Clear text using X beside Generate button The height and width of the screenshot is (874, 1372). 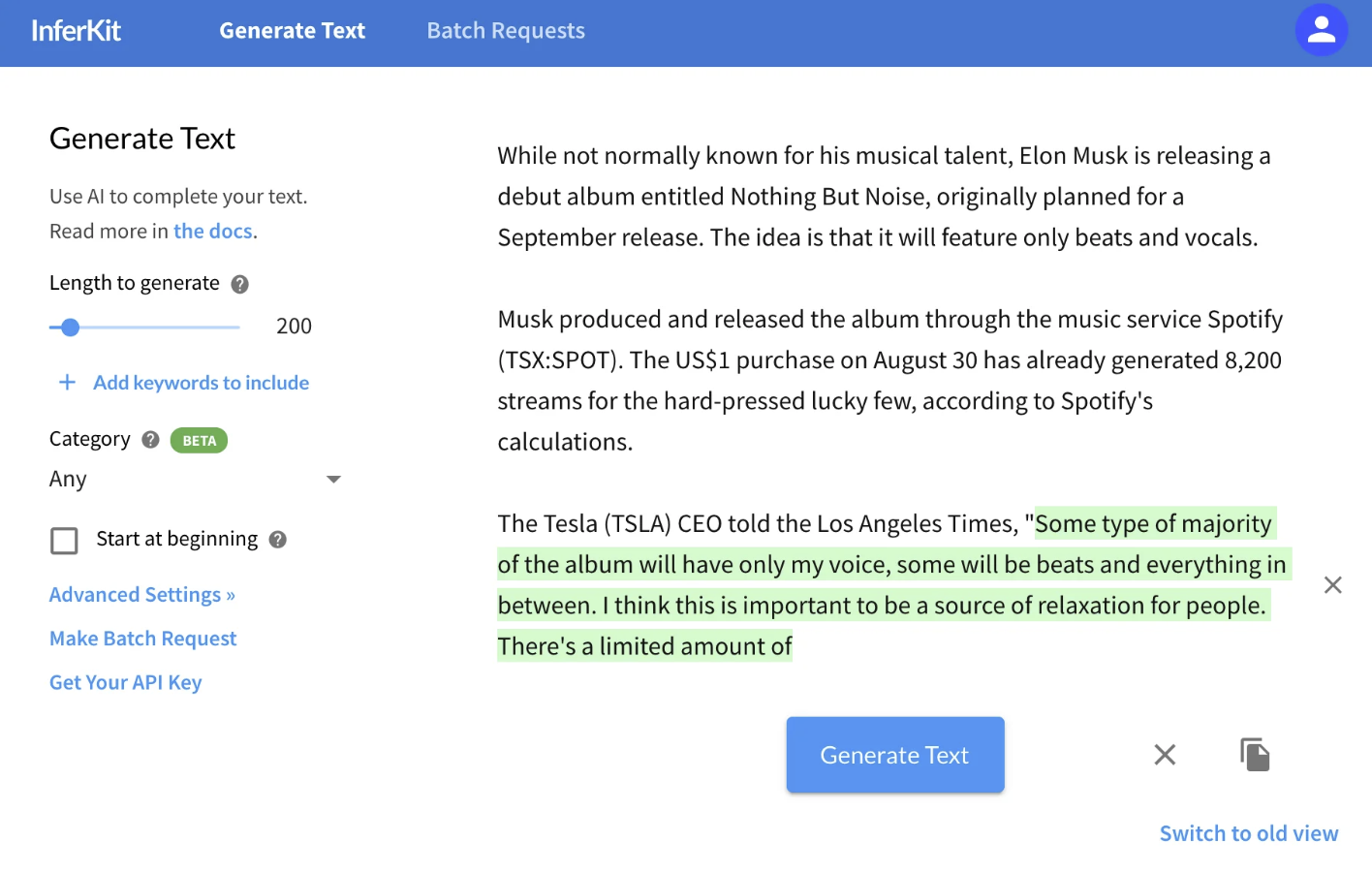pyautogui.click(x=1165, y=755)
